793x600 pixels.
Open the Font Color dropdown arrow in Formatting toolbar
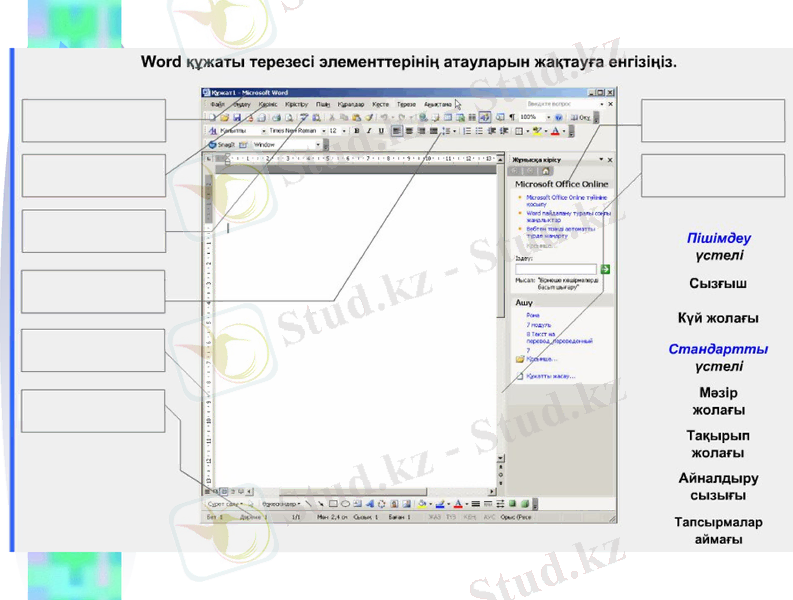click(x=564, y=131)
